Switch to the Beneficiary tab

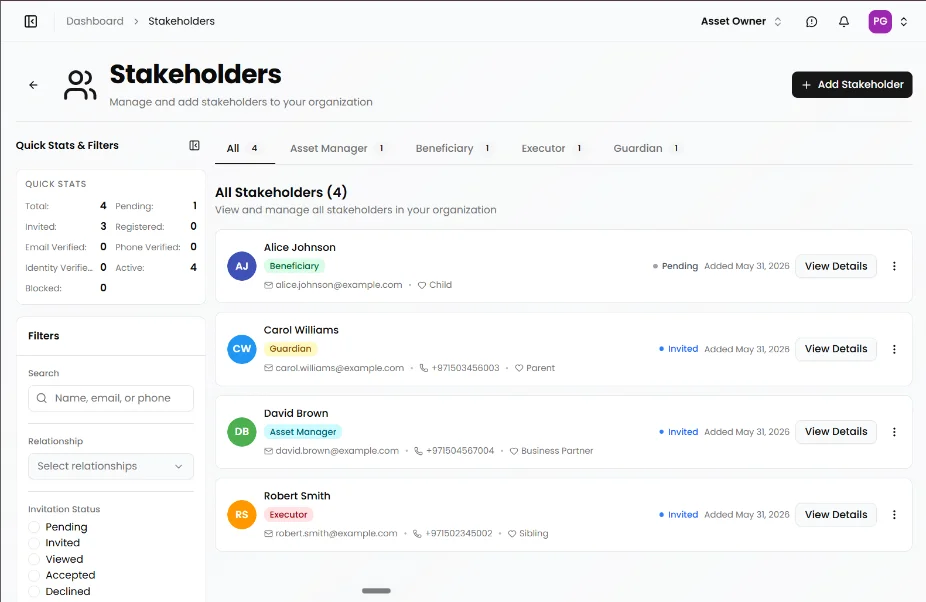click(x=453, y=148)
